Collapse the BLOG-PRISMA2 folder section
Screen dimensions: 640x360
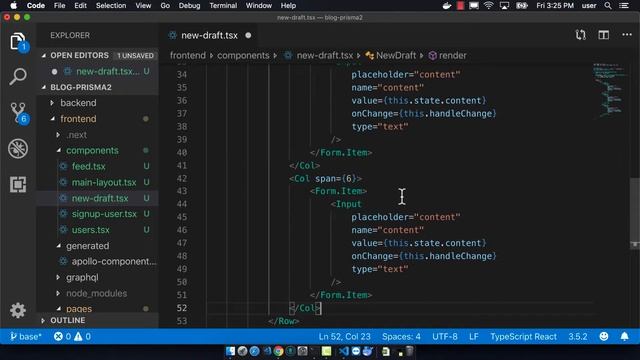click(x=44, y=87)
